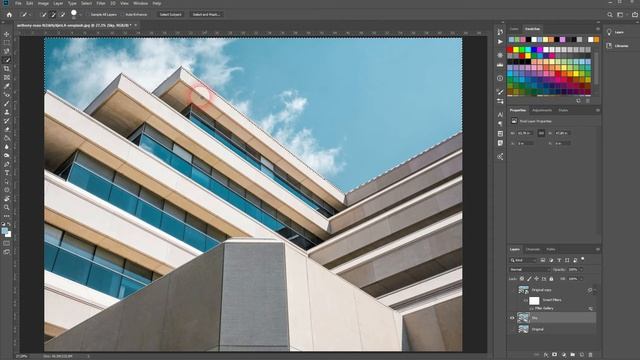Select the Zoom tool

[x=7, y=207]
